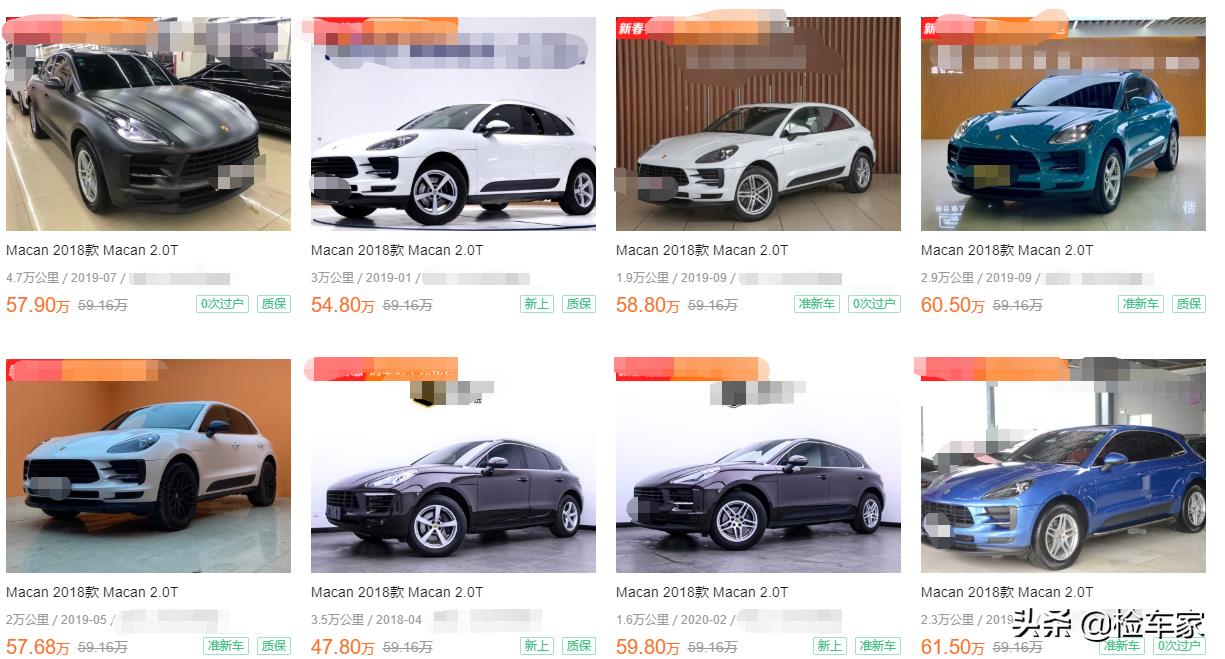Open the silver Macan on orange background

click(148, 466)
